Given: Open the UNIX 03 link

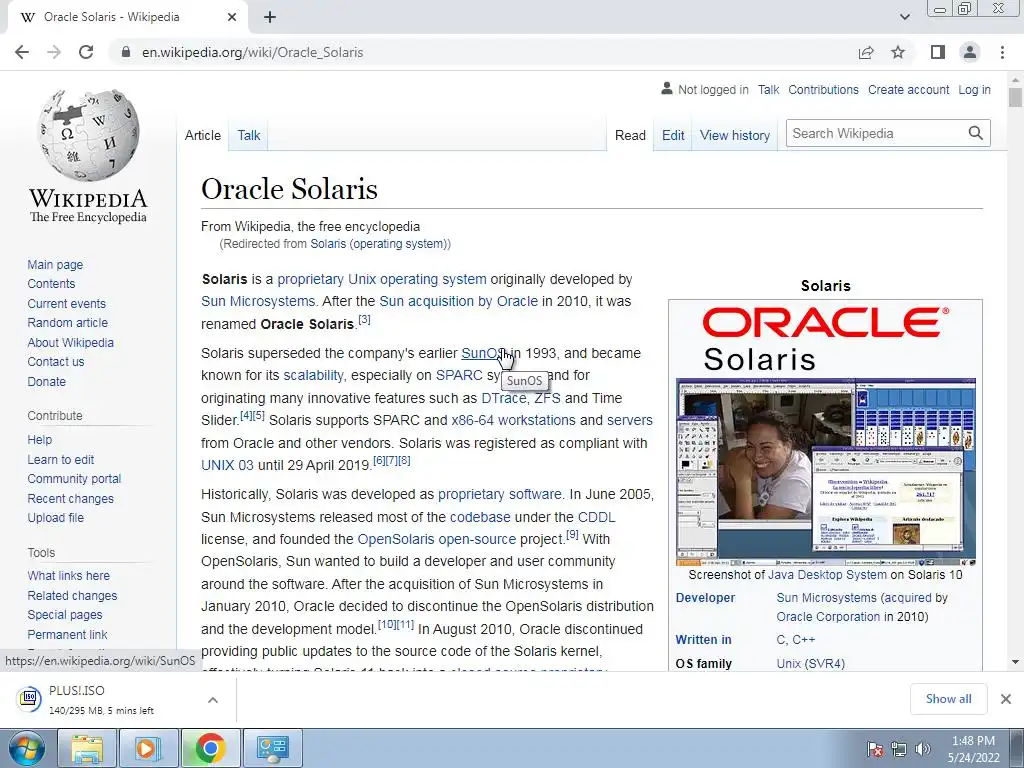Looking at the screenshot, I should [x=227, y=465].
